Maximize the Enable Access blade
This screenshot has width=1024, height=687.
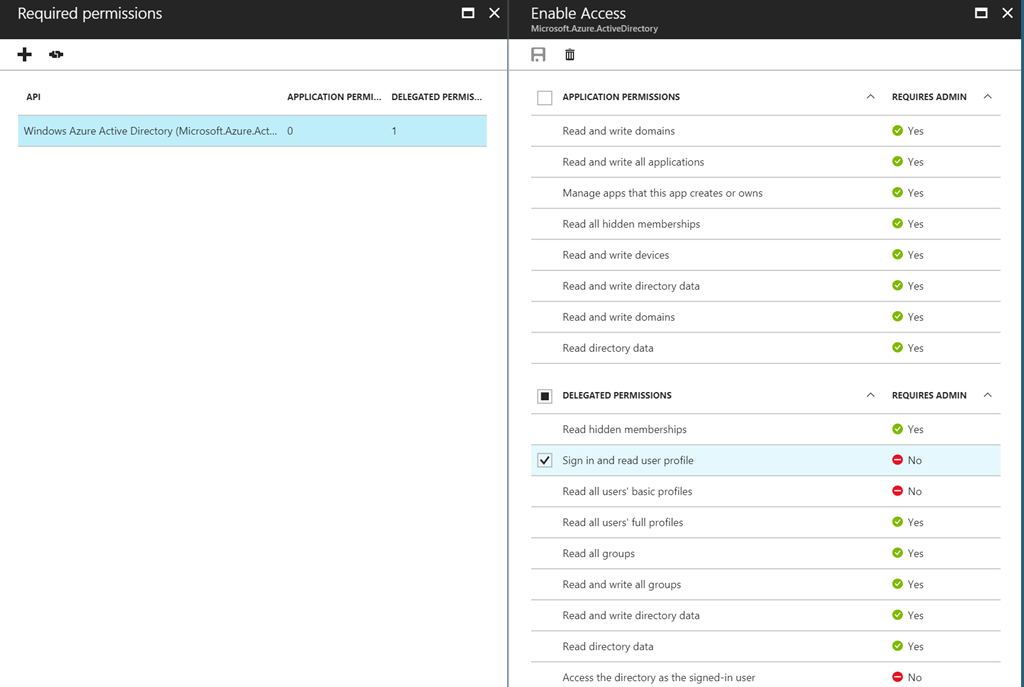[x=981, y=13]
